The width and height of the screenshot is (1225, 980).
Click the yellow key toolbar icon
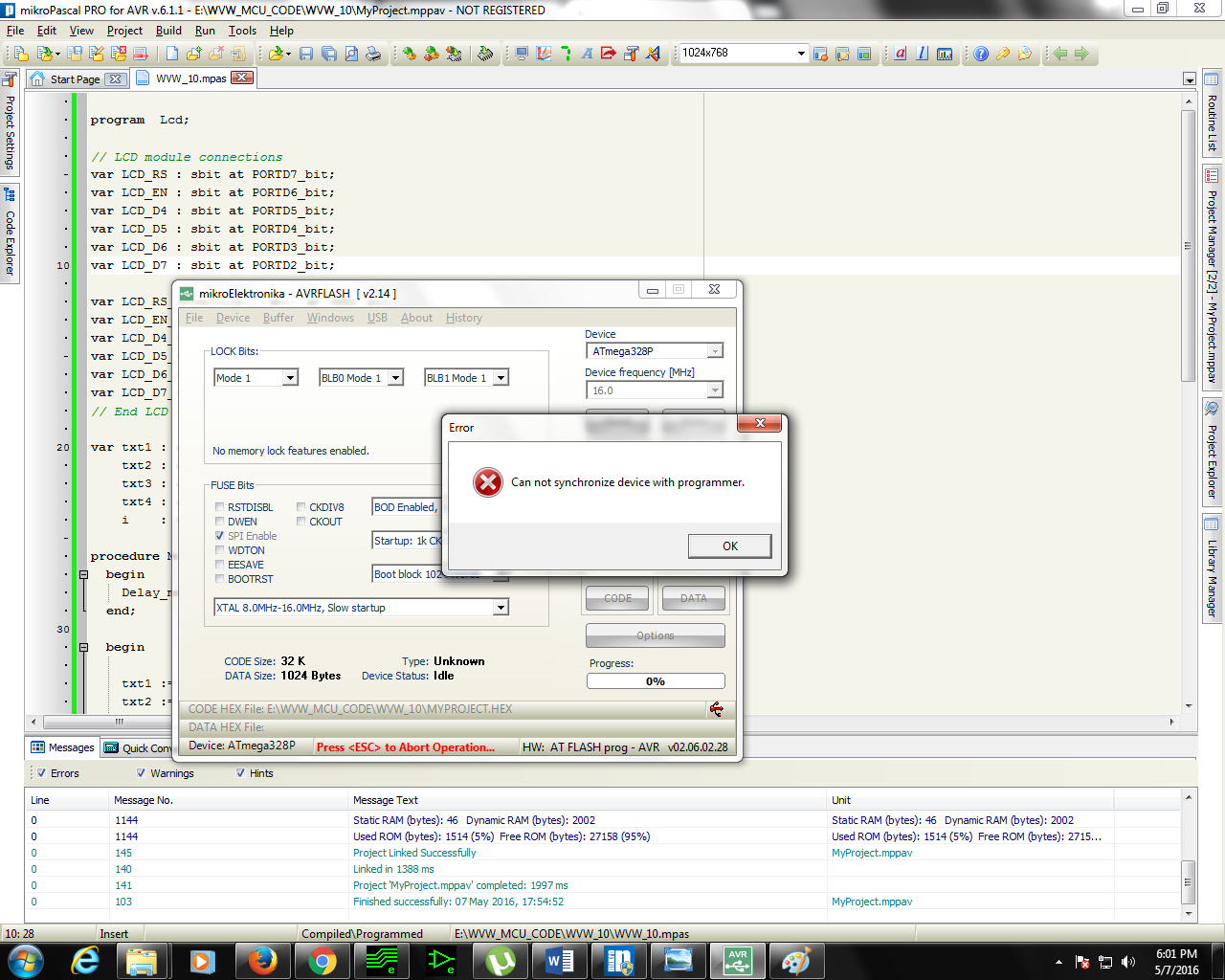pos(1003,54)
